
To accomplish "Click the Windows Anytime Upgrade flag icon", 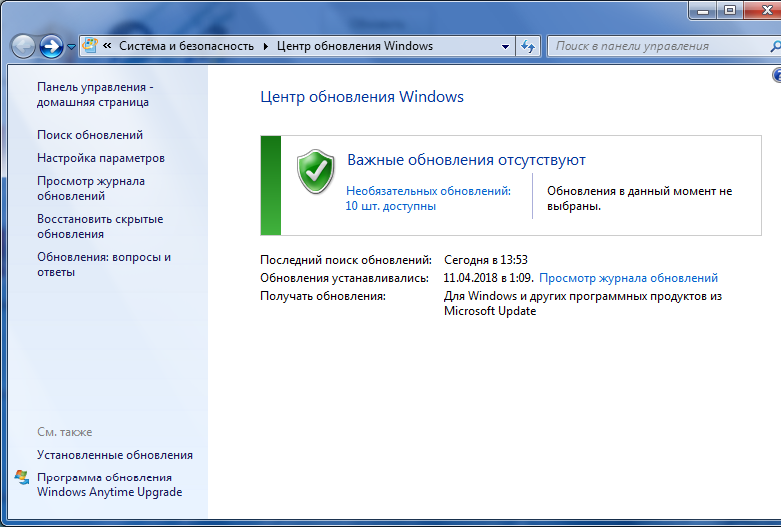I will (21, 477).
